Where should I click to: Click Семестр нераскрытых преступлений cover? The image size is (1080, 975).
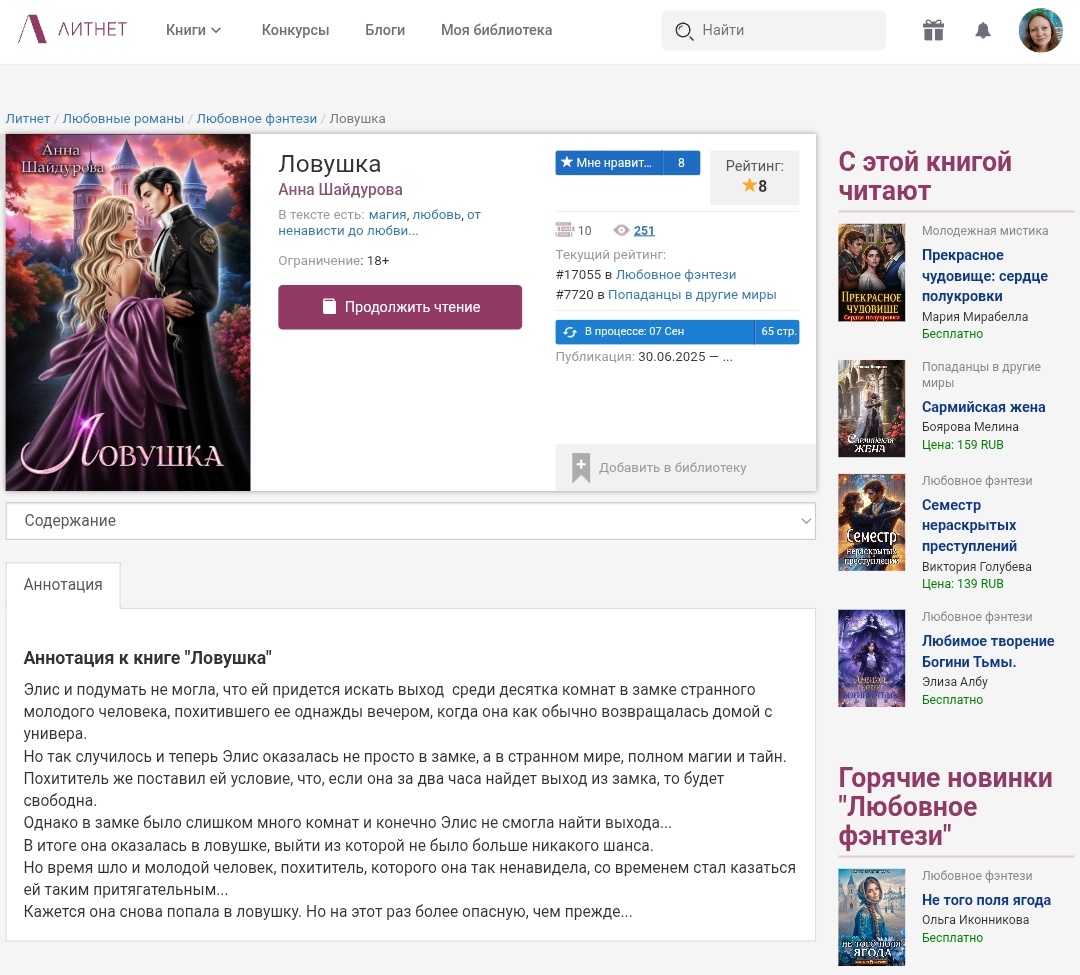point(871,523)
